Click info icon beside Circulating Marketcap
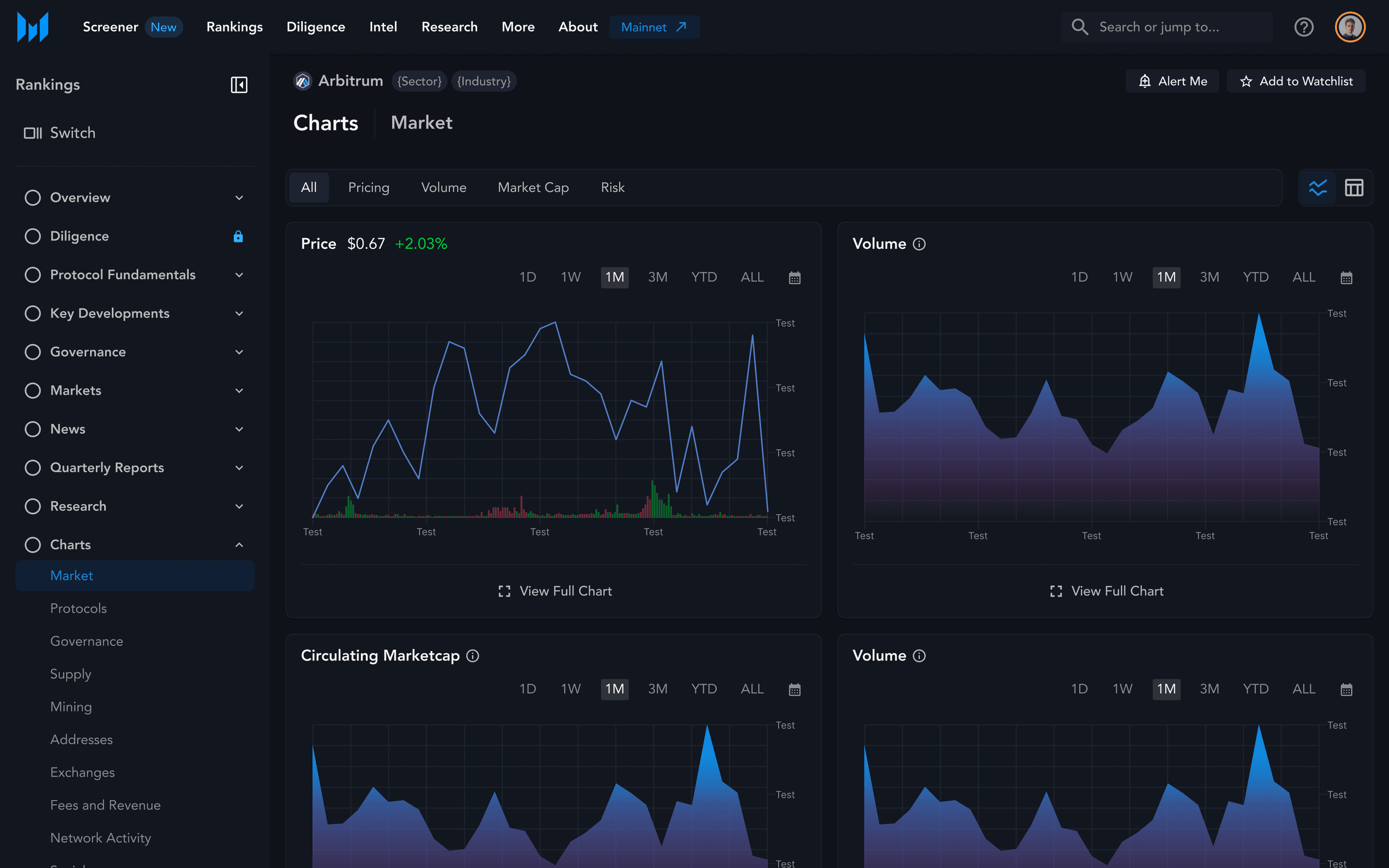1389x868 pixels. coord(472,656)
